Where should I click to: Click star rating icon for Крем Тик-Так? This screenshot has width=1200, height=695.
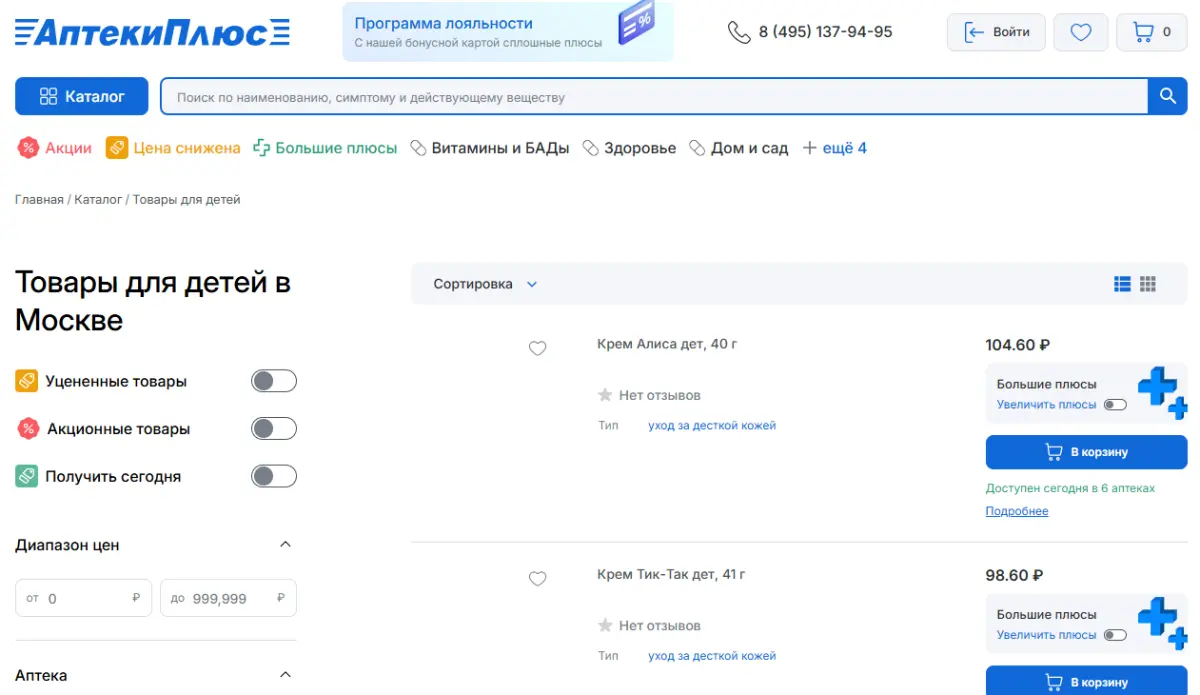[x=605, y=625]
